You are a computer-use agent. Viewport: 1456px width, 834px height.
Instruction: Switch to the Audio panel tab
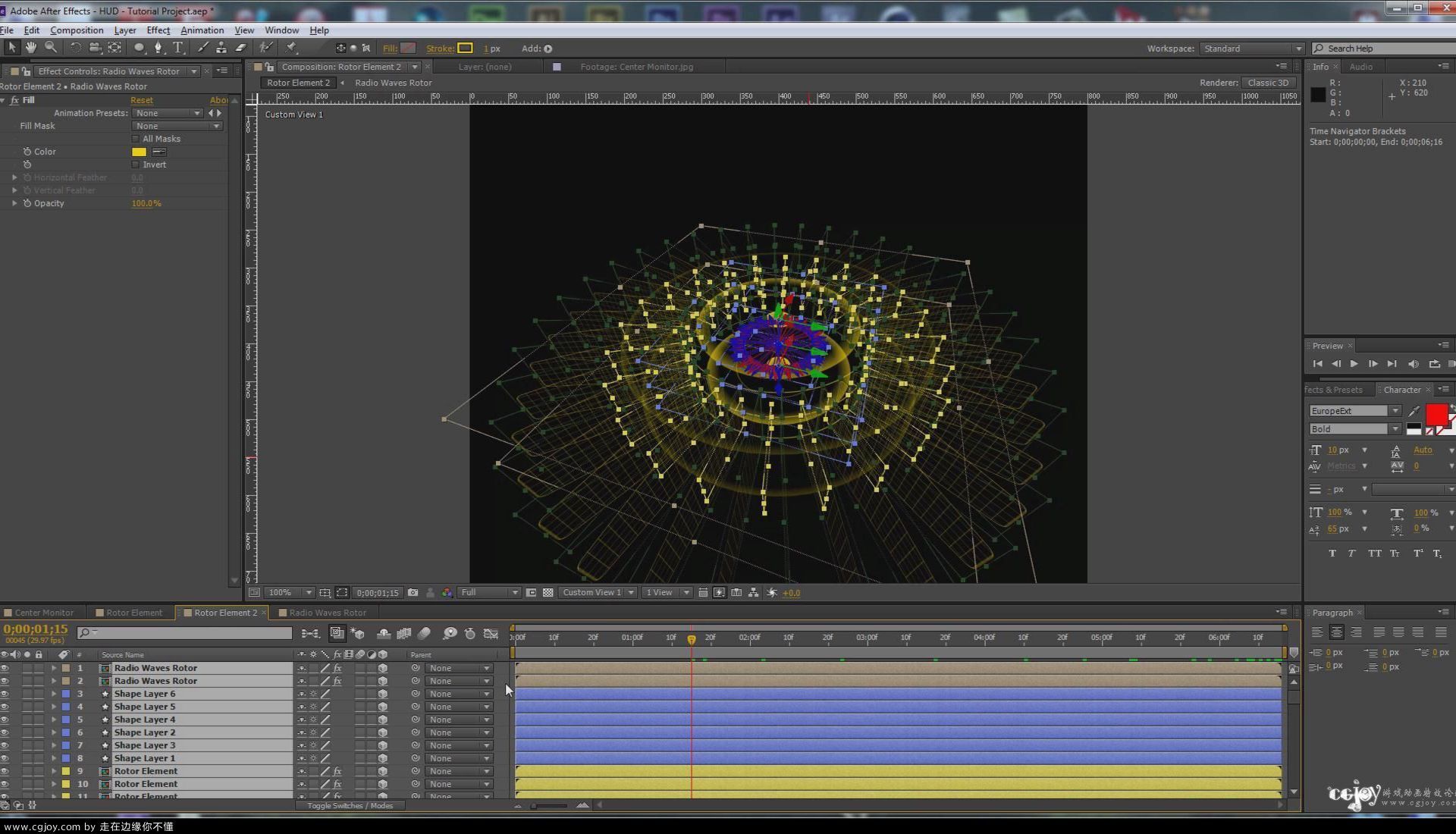1360,67
